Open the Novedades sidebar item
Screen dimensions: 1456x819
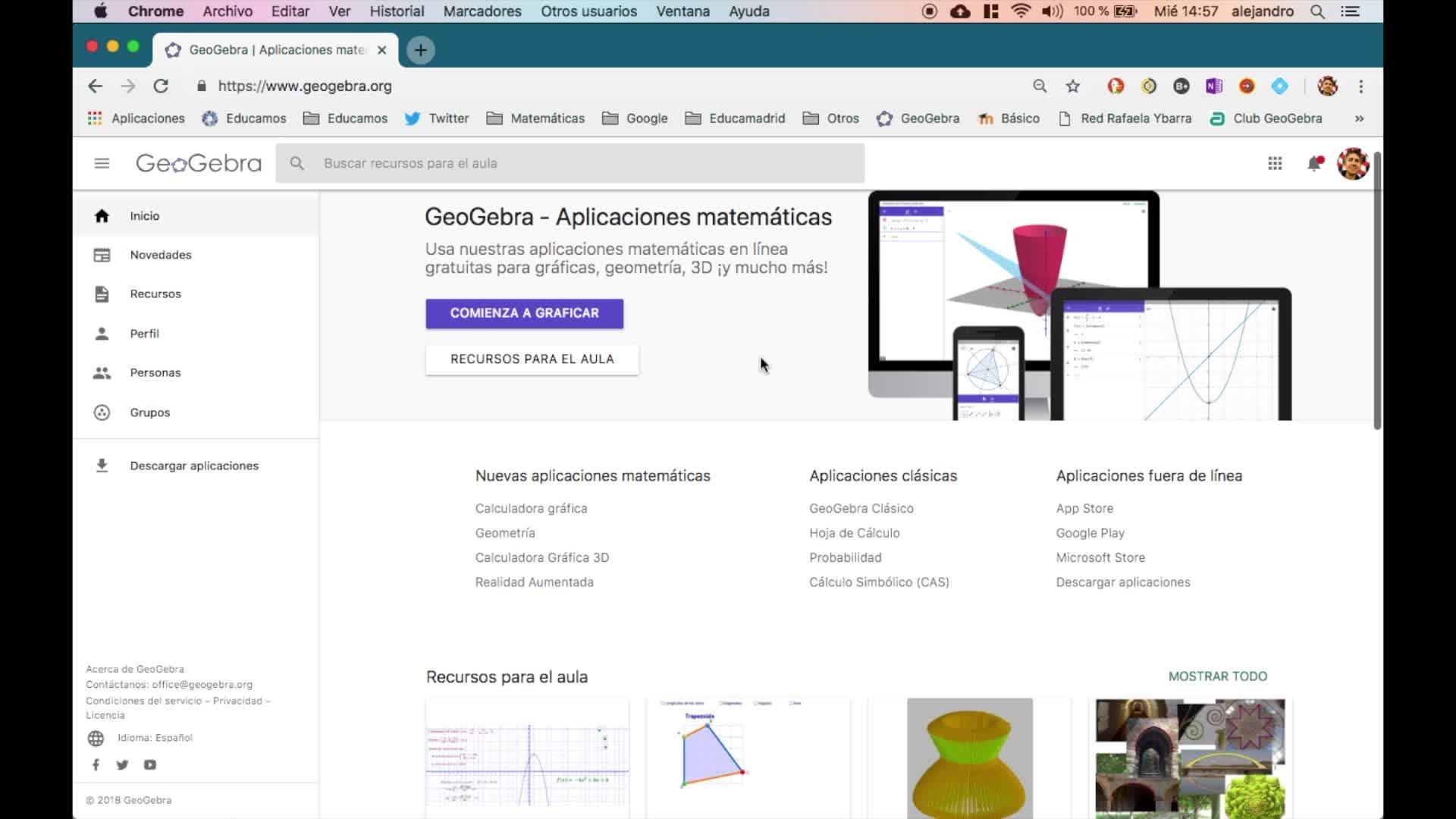coord(160,255)
